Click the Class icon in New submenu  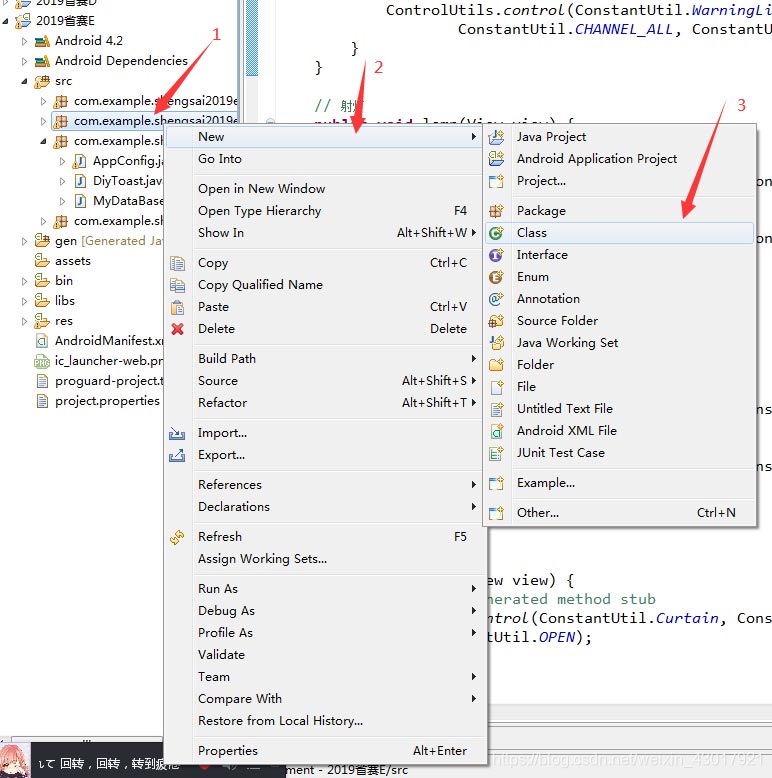pyautogui.click(x=496, y=233)
